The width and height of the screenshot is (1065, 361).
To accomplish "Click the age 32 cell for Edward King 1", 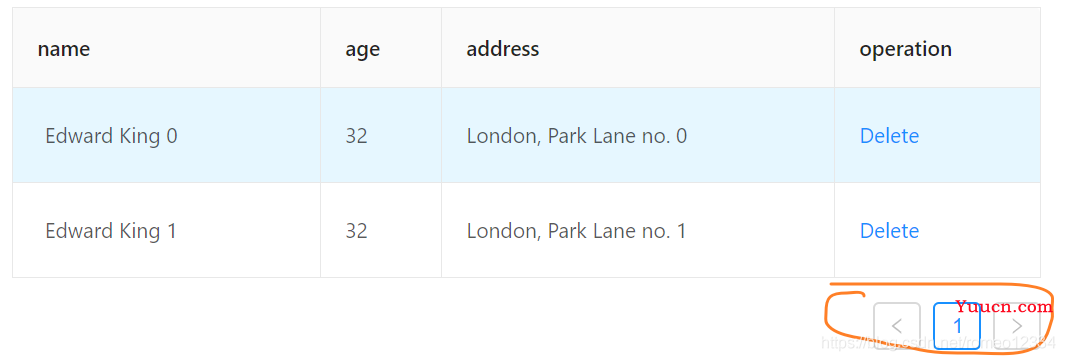I will 381,231.
